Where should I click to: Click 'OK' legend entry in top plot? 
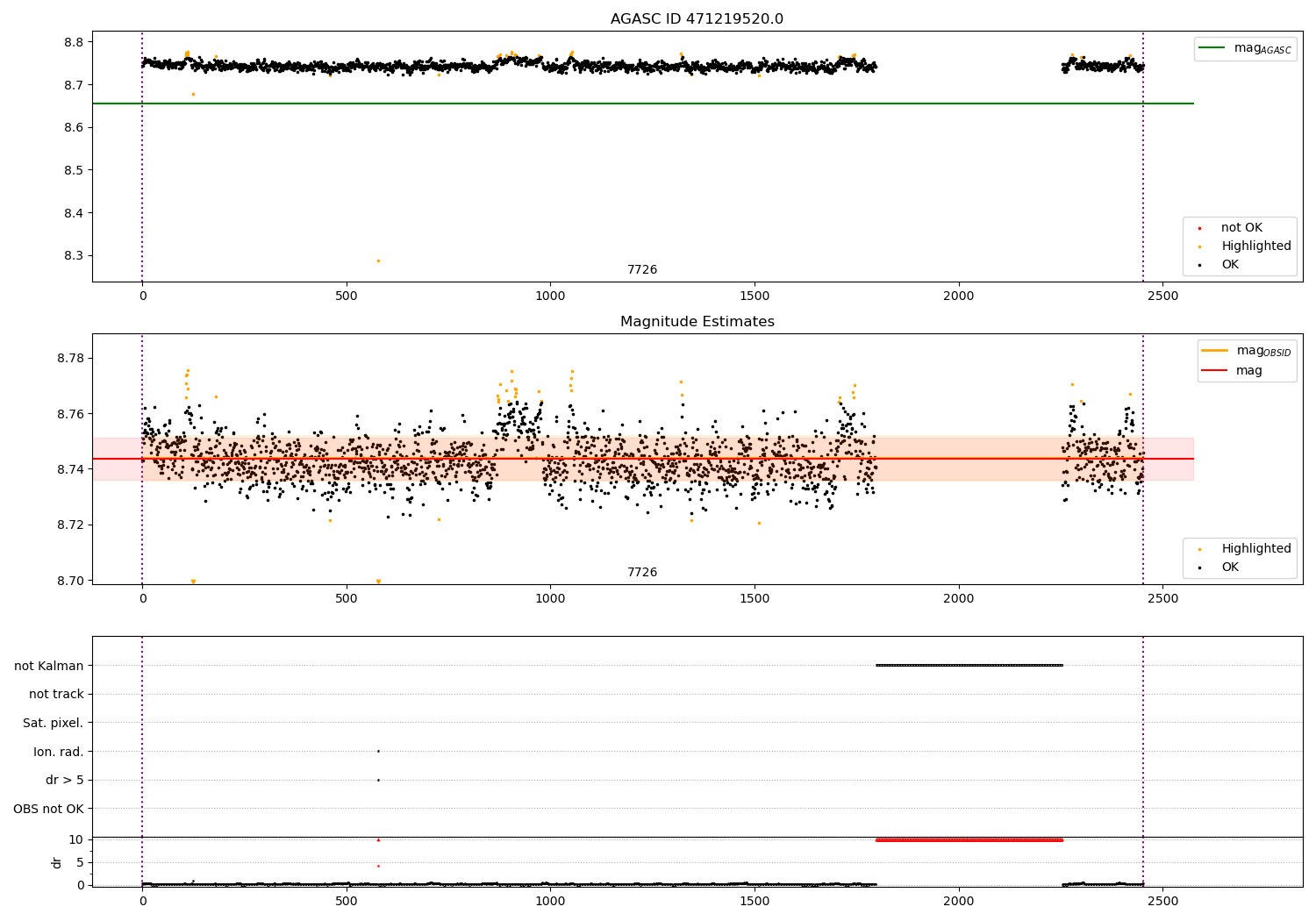tap(1219, 265)
